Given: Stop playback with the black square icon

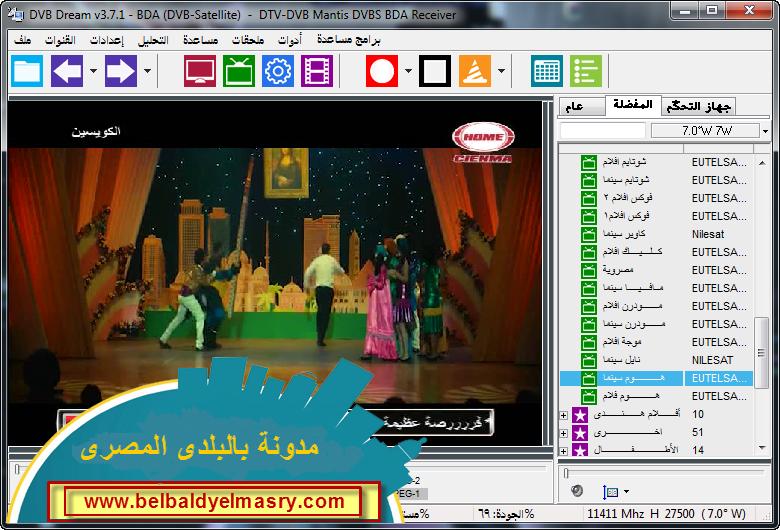Looking at the screenshot, I should pyautogui.click(x=435, y=71).
